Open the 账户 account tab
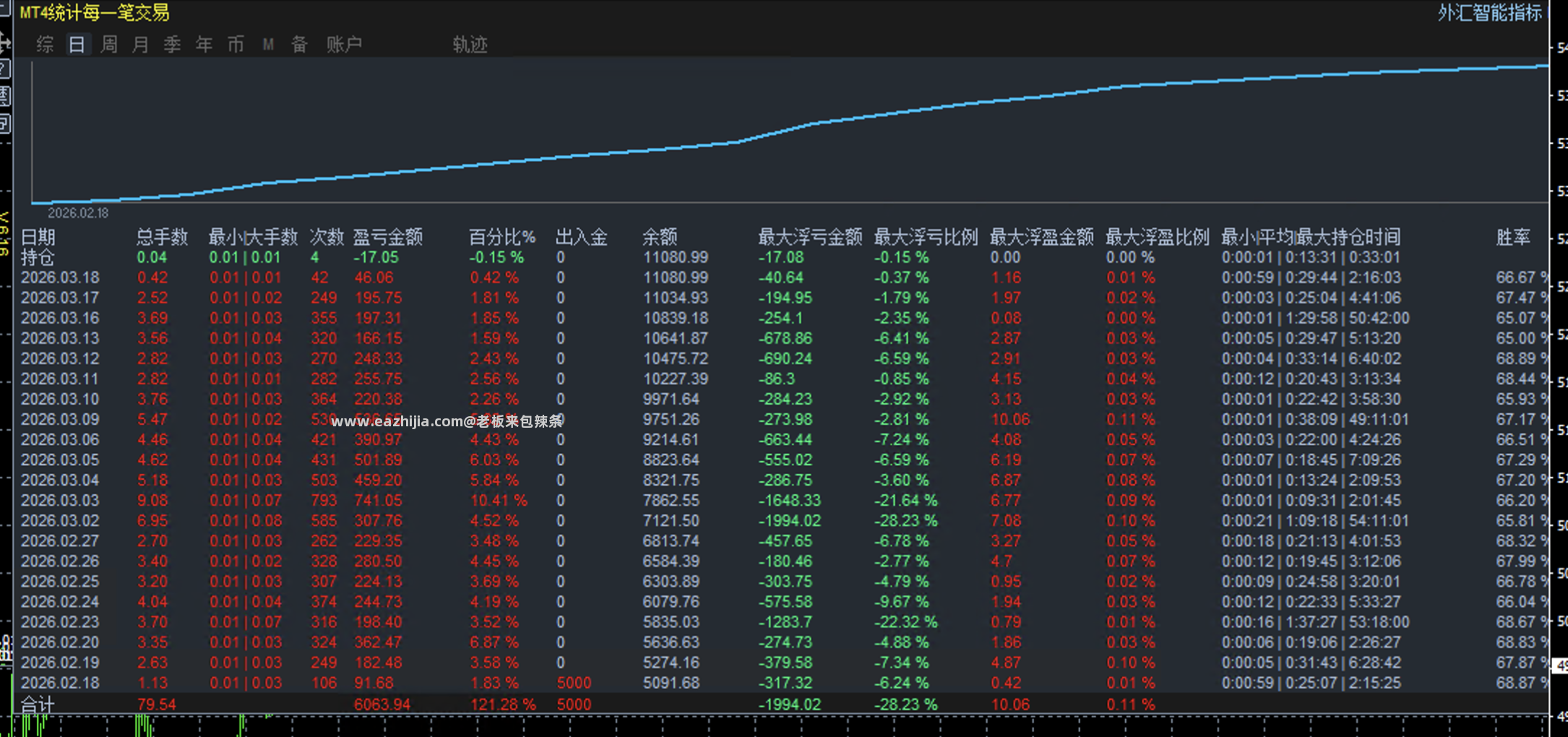 coord(344,45)
